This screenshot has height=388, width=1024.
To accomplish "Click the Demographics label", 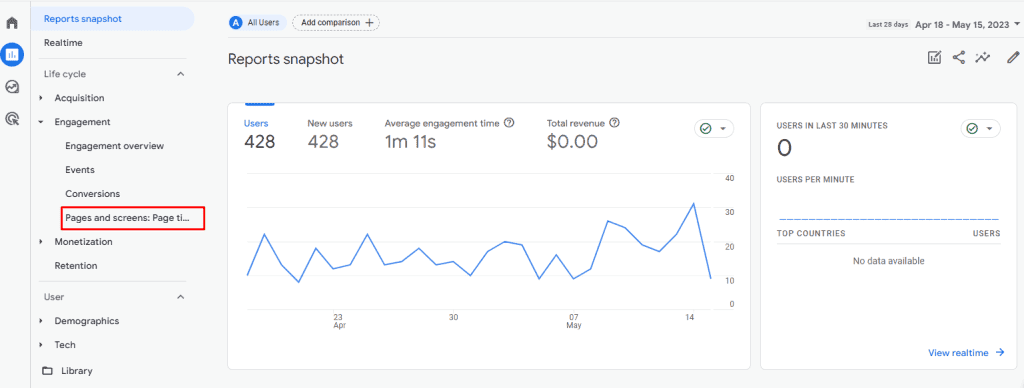I will click(x=87, y=321).
